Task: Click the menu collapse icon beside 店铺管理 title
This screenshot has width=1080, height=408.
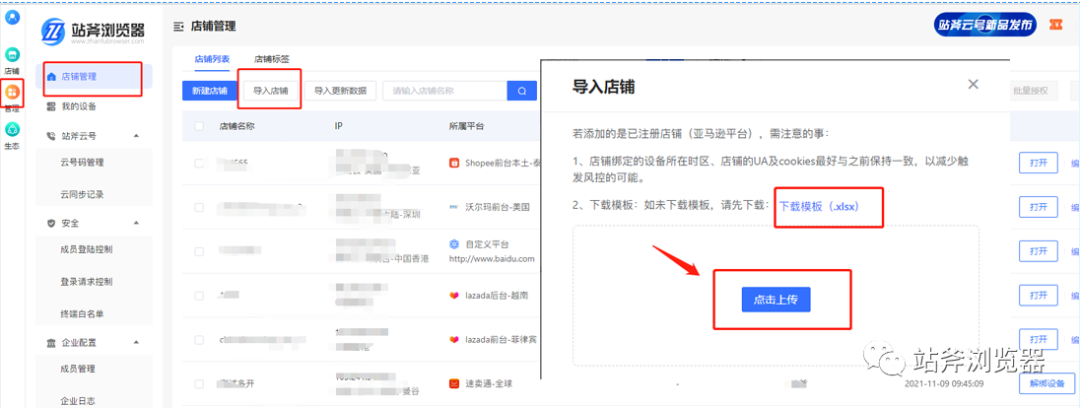Action: [x=178, y=25]
